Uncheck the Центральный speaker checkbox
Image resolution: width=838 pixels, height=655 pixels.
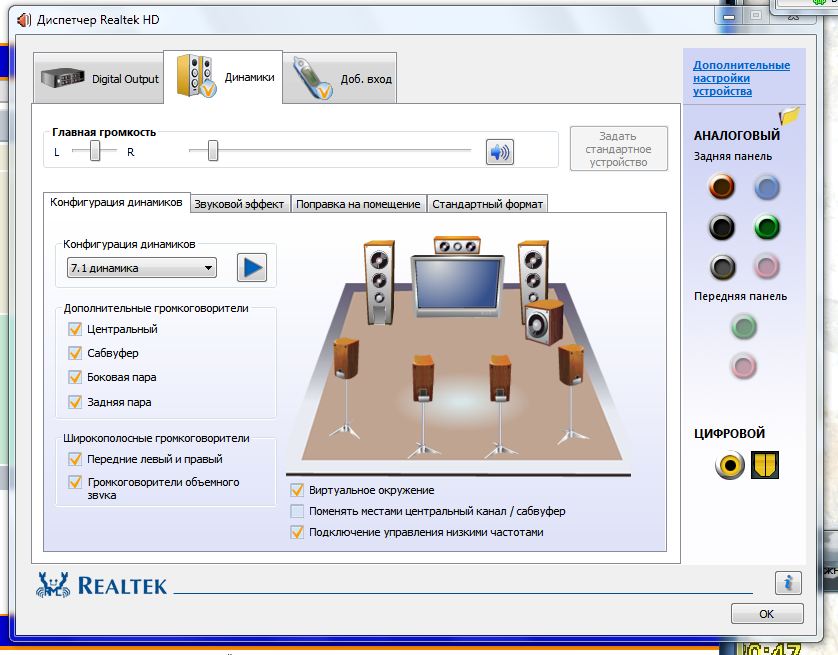pyautogui.click(x=75, y=329)
